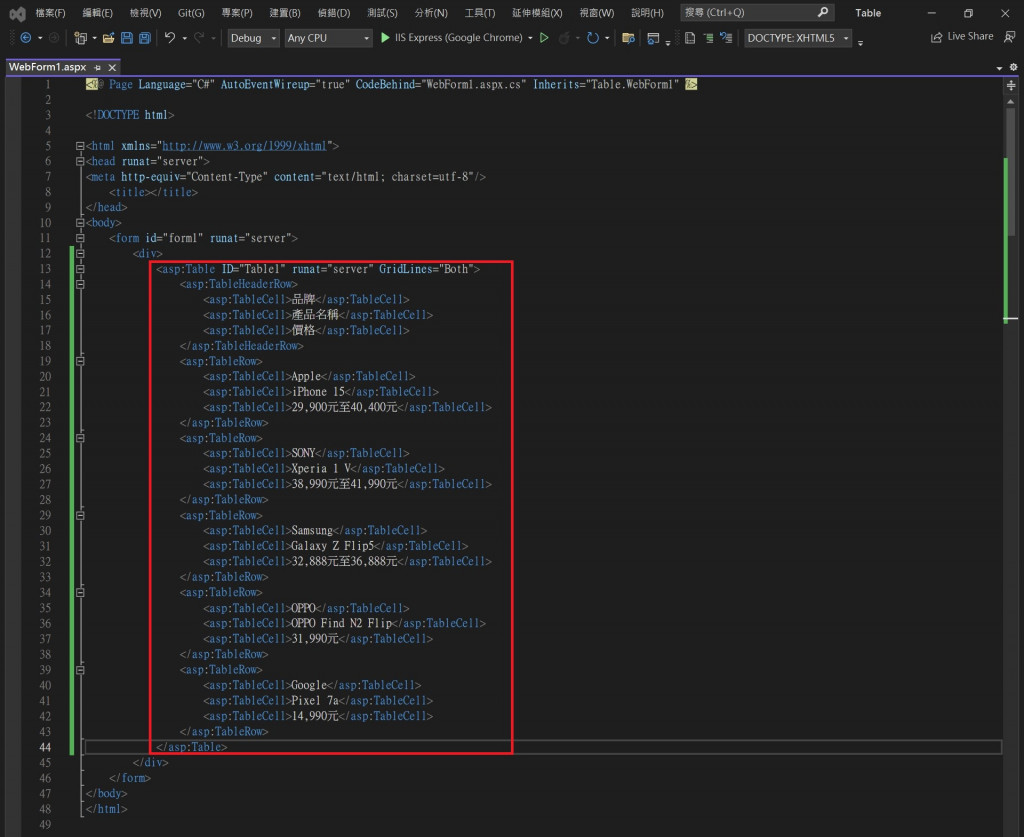Click the iPhone 15 text on line 21
The image size is (1024, 837).
318,392
